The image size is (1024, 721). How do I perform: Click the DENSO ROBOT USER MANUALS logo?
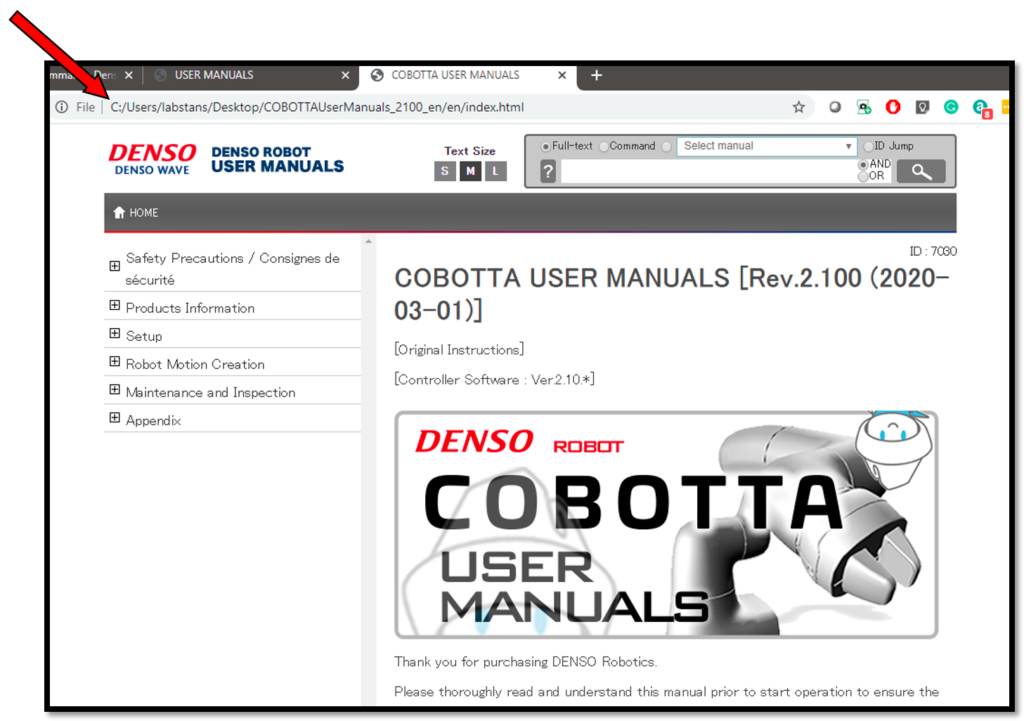point(278,160)
